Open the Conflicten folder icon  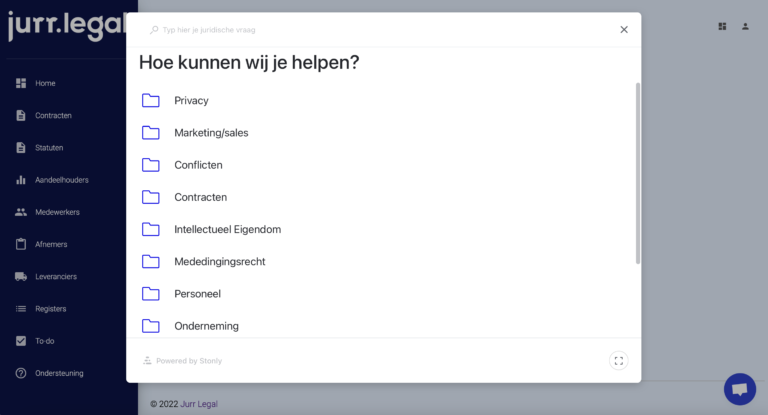click(151, 165)
